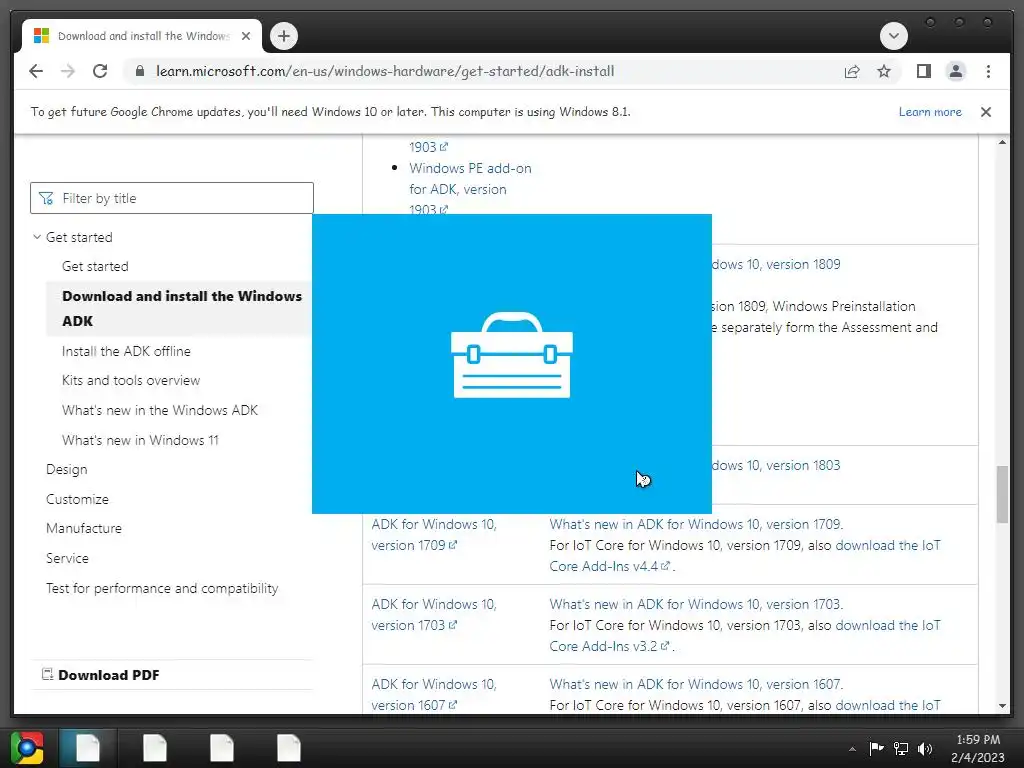Open Action Center flag icon
The height and width of the screenshot is (768, 1024).
point(876,748)
